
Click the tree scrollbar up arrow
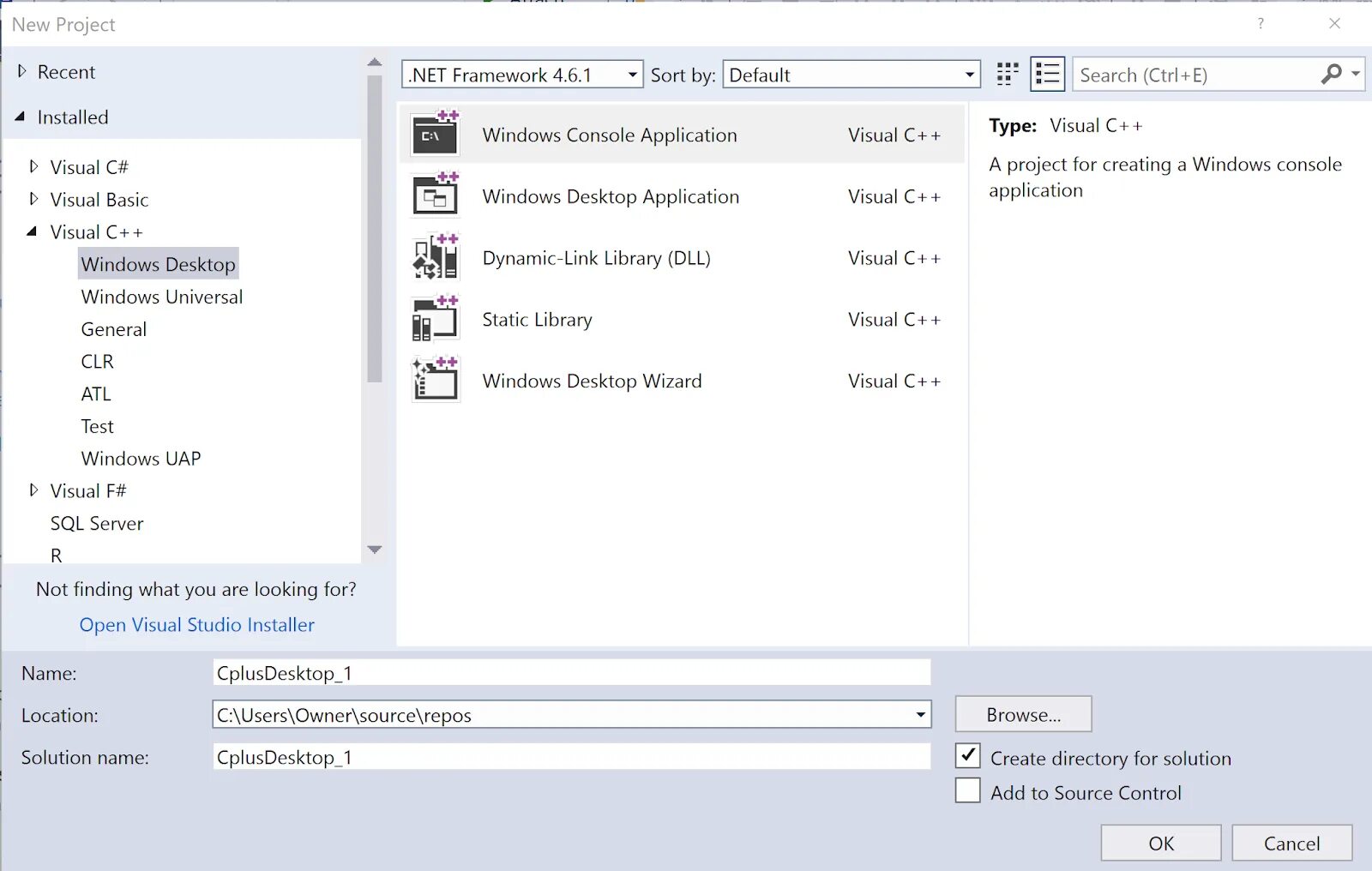point(375,63)
